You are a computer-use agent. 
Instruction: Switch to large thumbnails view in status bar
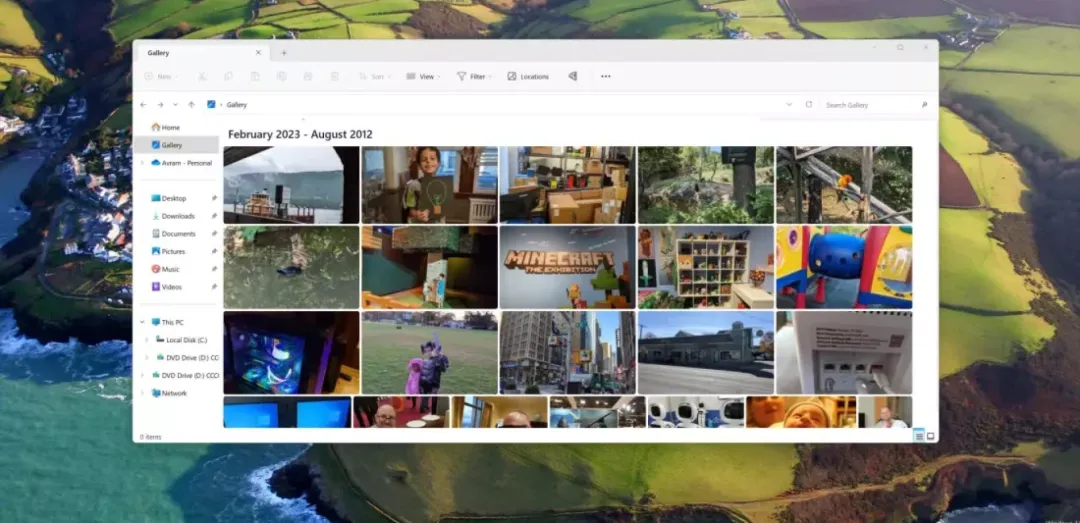coord(931,435)
